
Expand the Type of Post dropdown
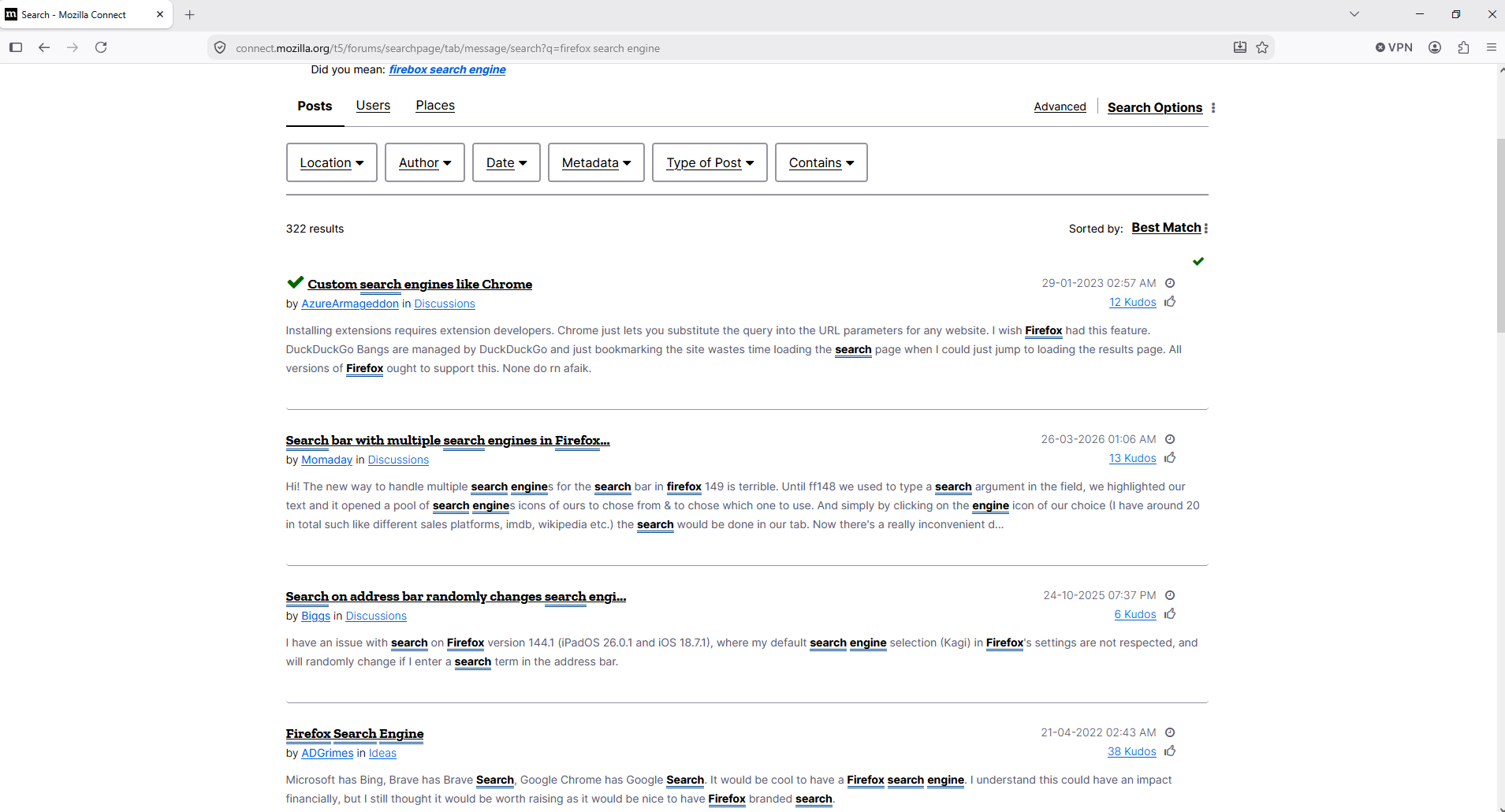tap(710, 162)
